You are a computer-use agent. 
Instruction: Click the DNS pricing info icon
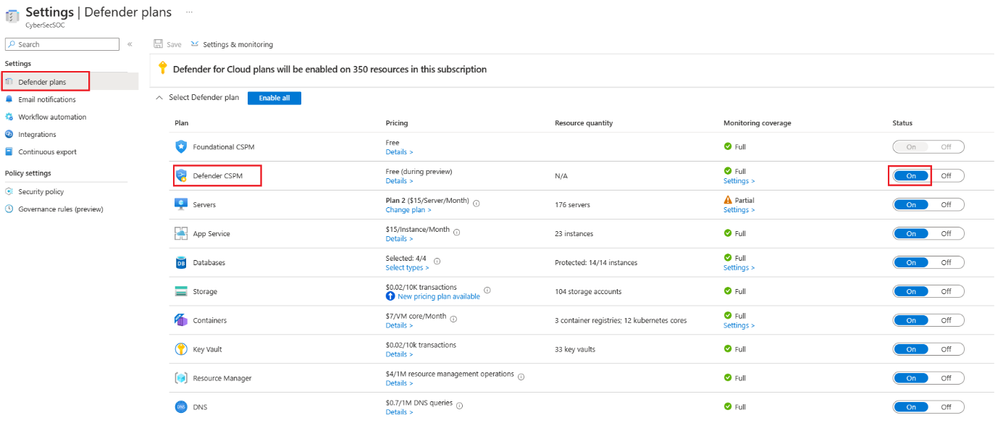[459, 406]
